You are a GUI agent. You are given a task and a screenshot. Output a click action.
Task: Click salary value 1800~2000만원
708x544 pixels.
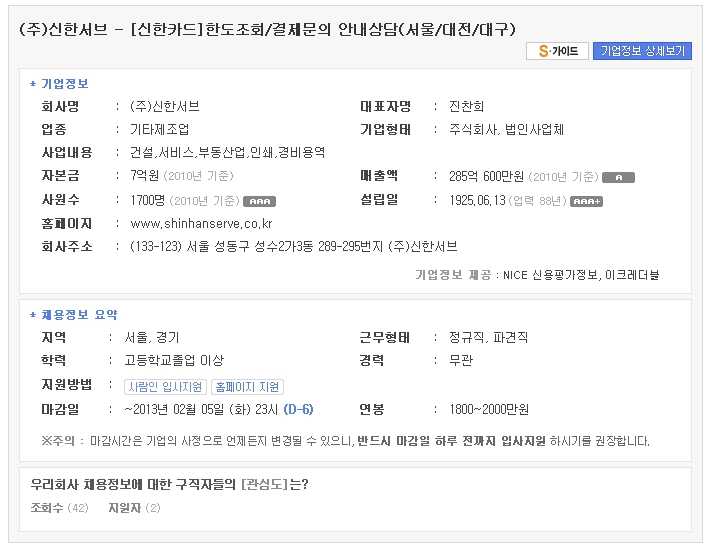click(489, 409)
